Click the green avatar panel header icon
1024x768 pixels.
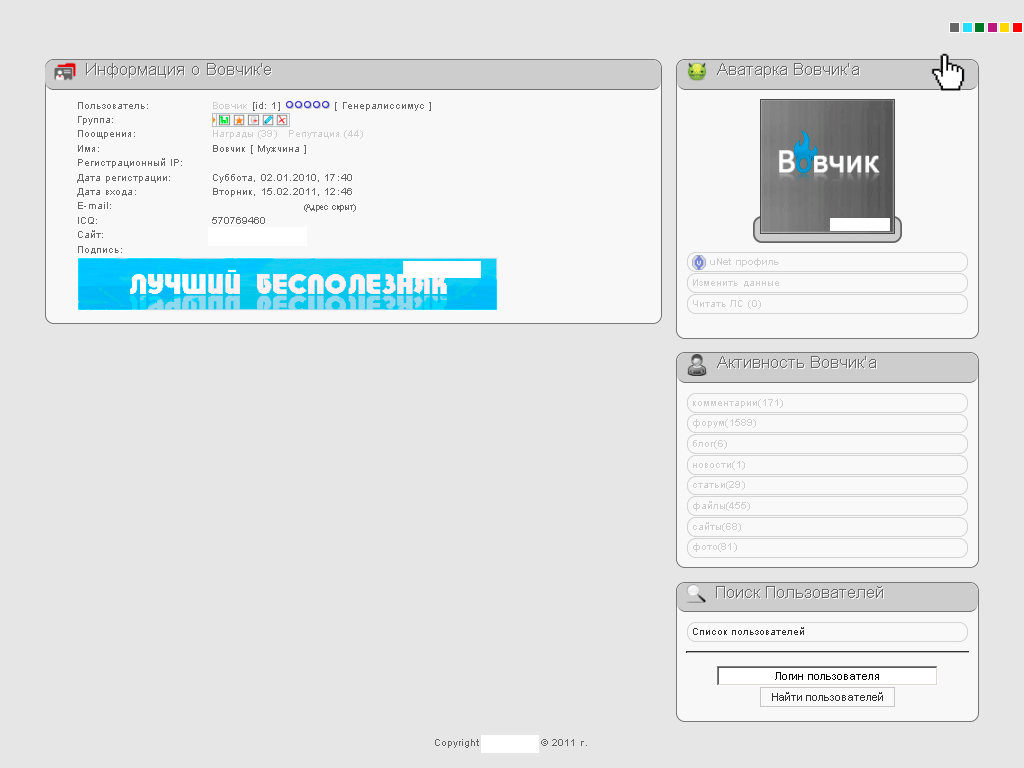697,71
